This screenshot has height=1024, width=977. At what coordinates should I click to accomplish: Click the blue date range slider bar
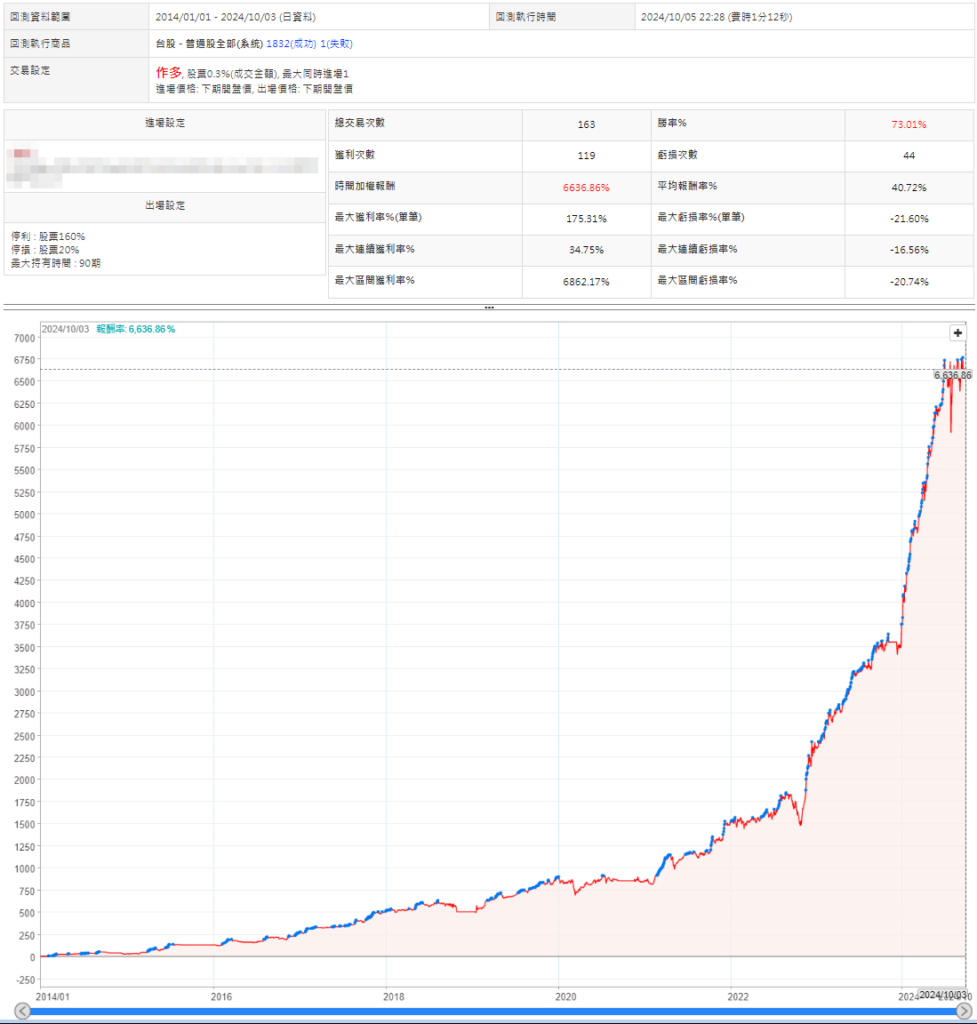click(493, 1012)
